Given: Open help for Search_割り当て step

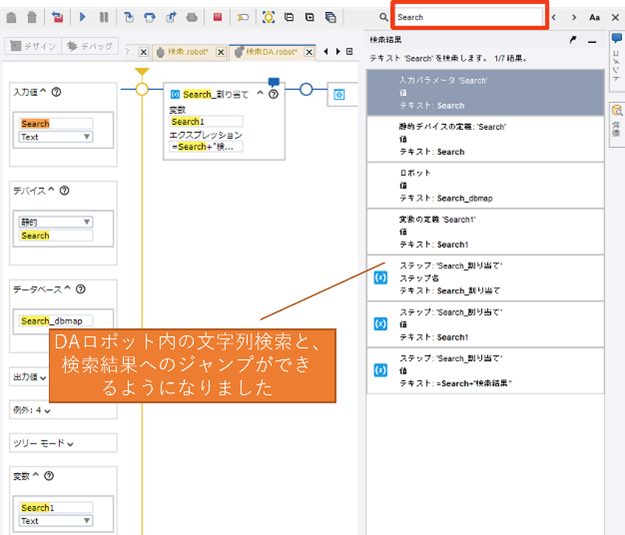Looking at the screenshot, I should coord(273,94).
